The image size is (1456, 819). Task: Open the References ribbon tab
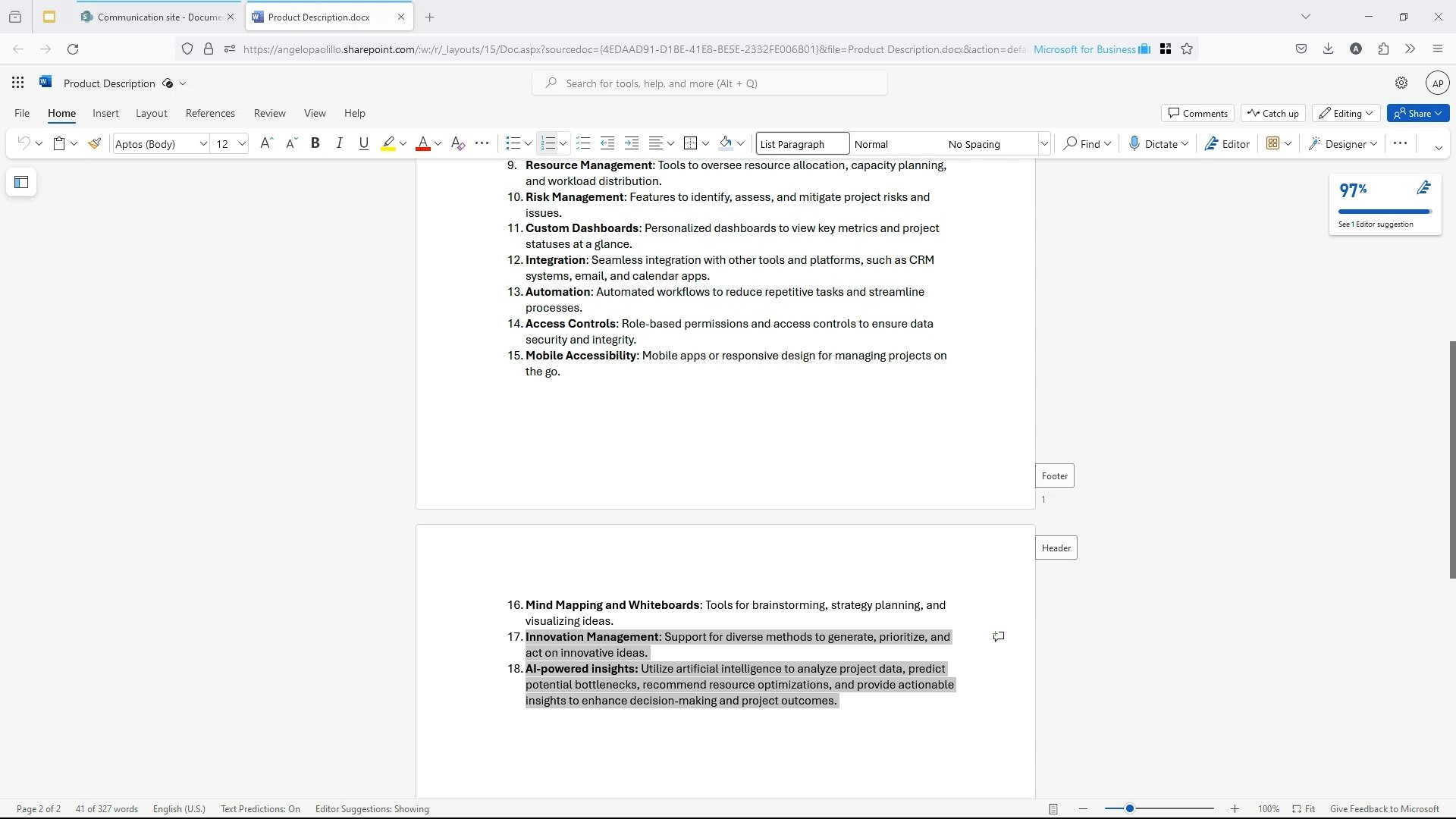(x=210, y=113)
